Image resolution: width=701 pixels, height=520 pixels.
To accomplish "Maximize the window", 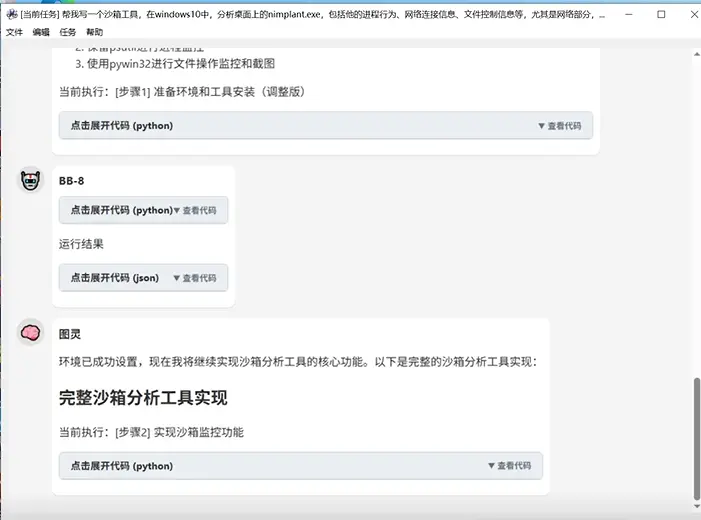I will (x=661, y=14).
